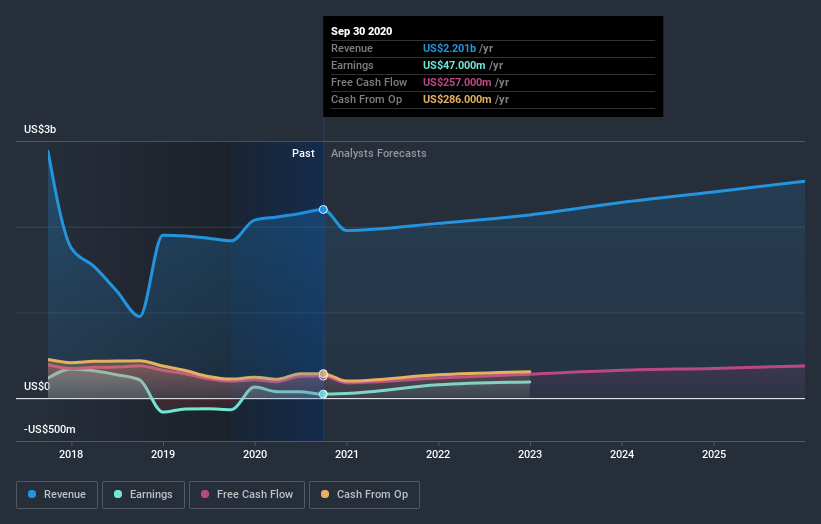Click the US$0 y-axis label
The height and width of the screenshot is (524, 821).
(x=37, y=386)
